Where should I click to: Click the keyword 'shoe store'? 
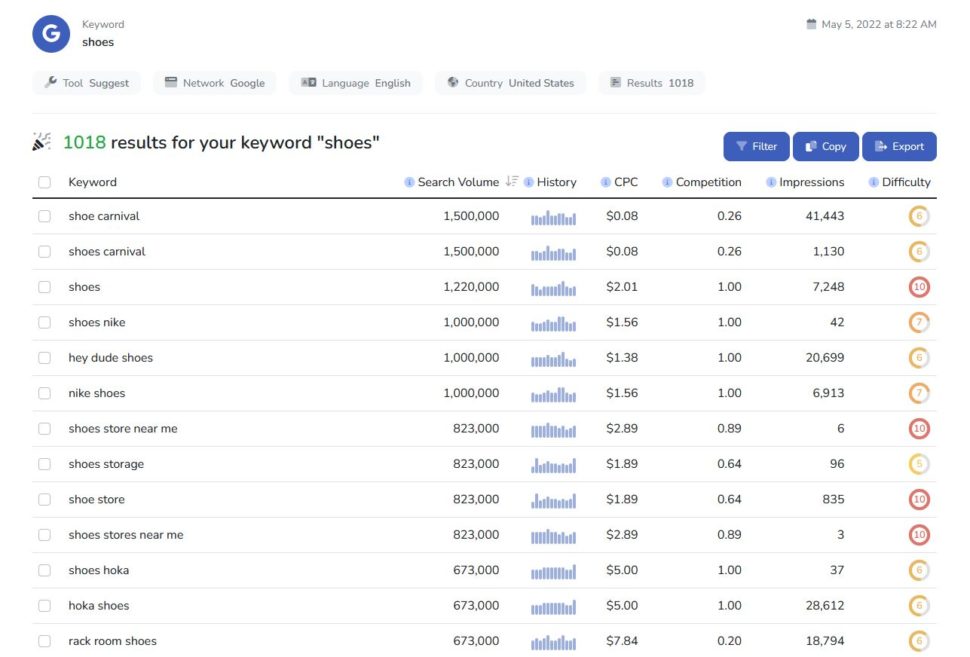[97, 499]
